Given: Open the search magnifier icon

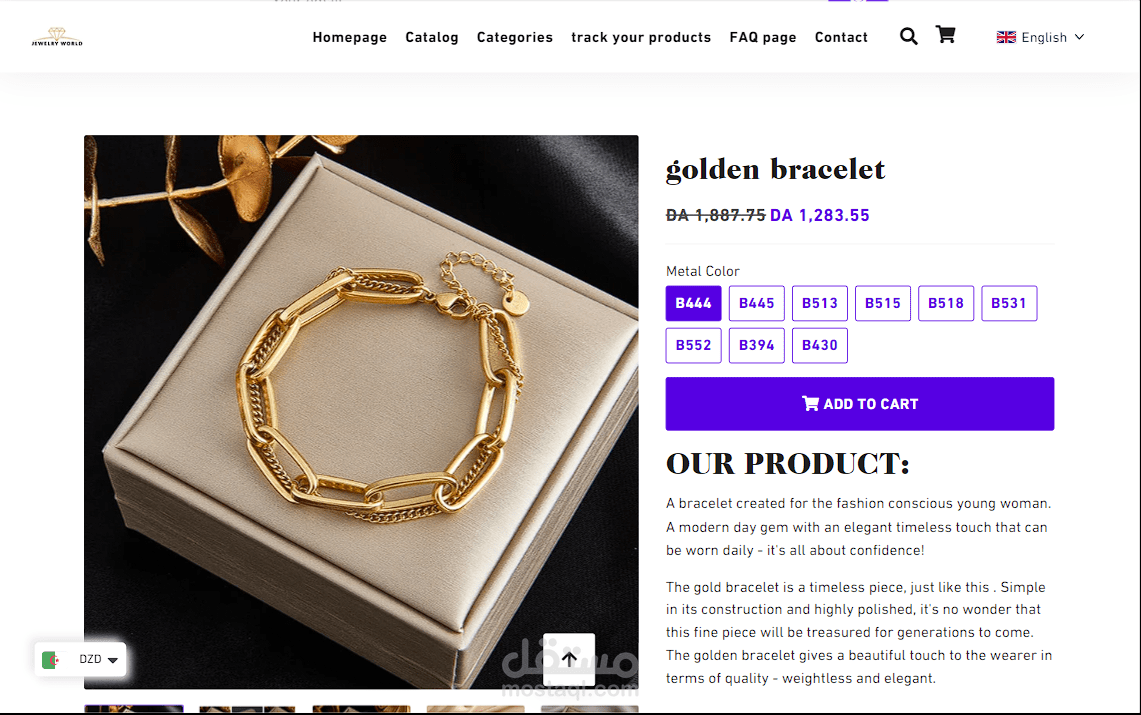Looking at the screenshot, I should click(908, 36).
